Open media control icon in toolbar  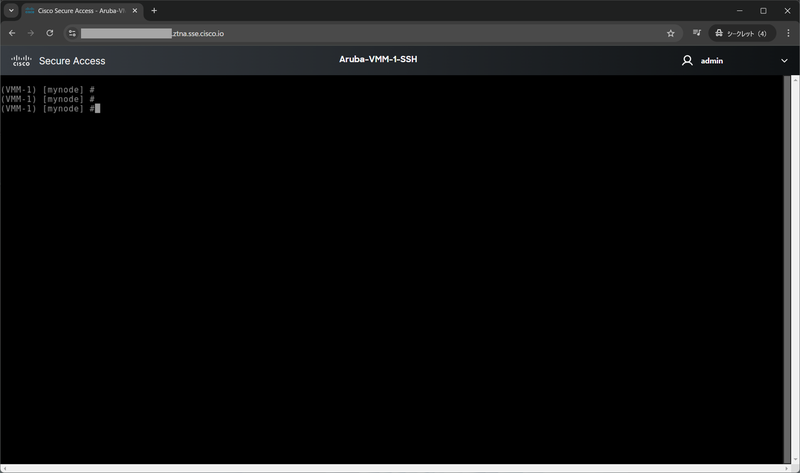coord(696,33)
